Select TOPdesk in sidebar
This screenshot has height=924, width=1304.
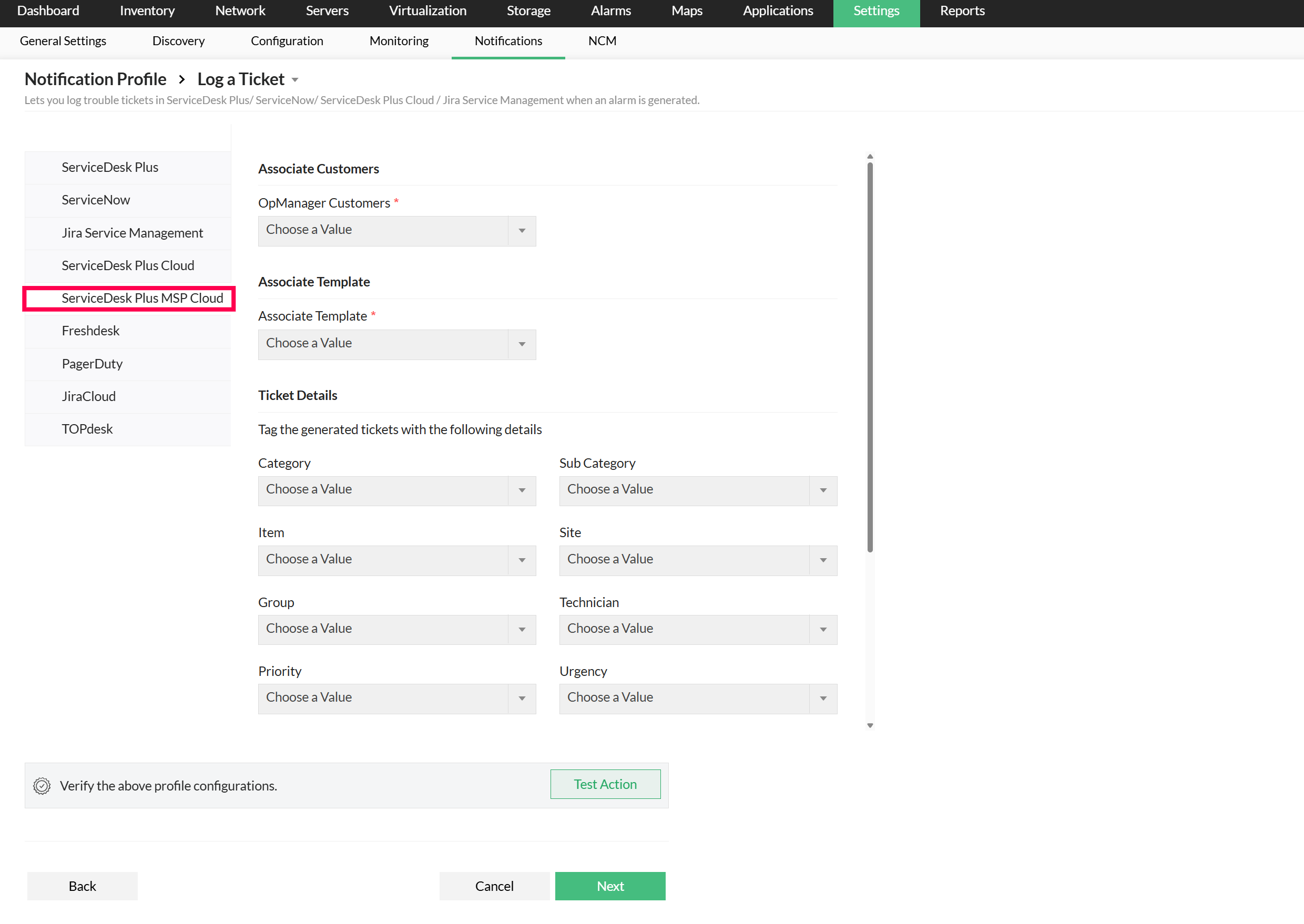[128, 429]
